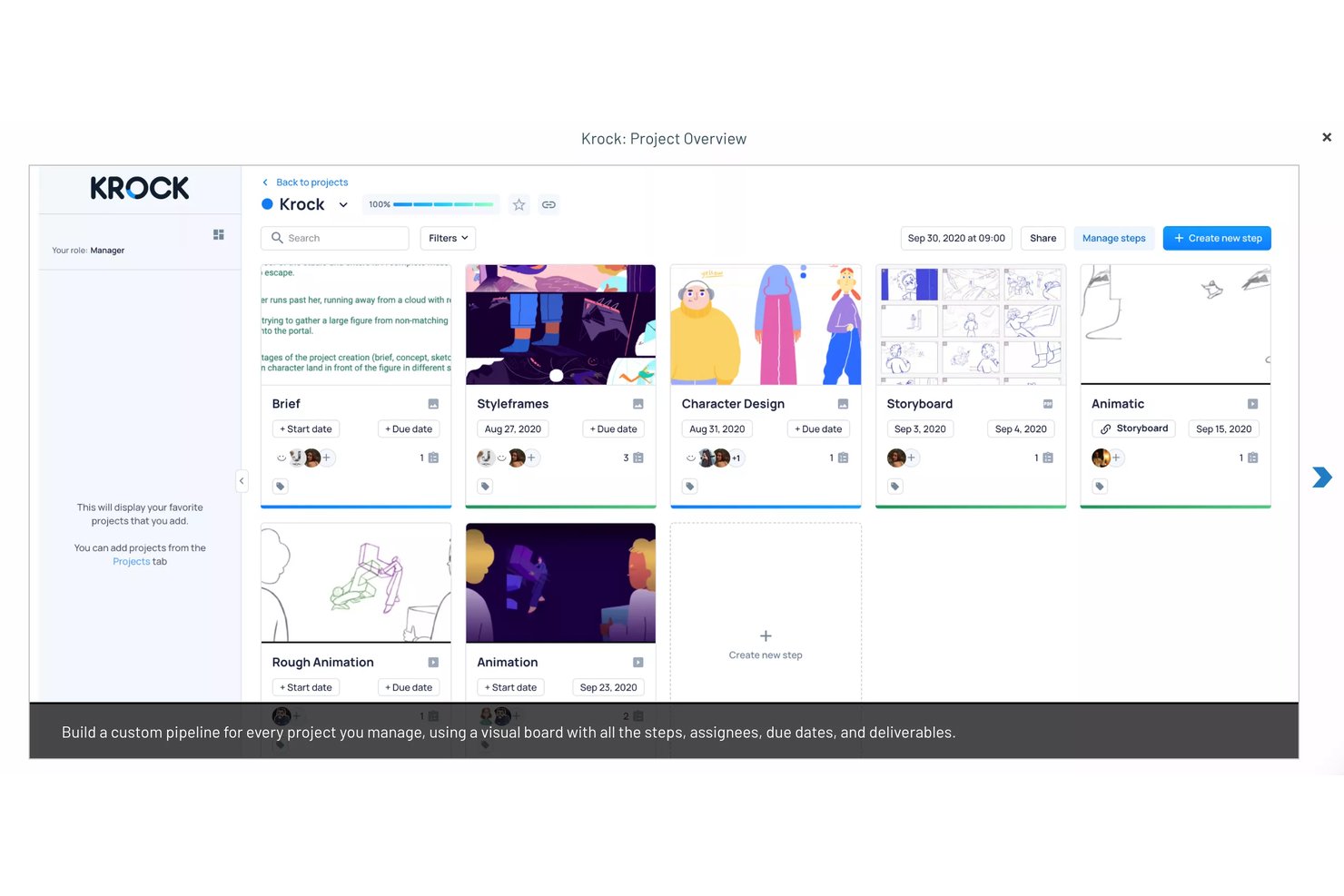Screen dimensions: 1344x896
Task: Click the video type icon on Animation card
Action: [x=638, y=663]
